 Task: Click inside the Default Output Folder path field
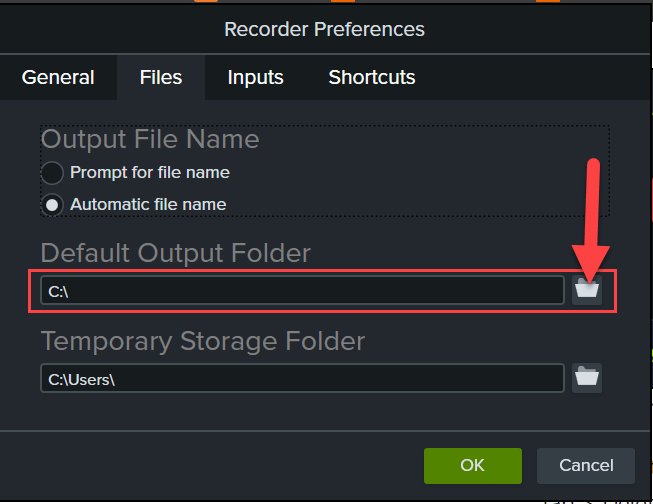(x=302, y=290)
